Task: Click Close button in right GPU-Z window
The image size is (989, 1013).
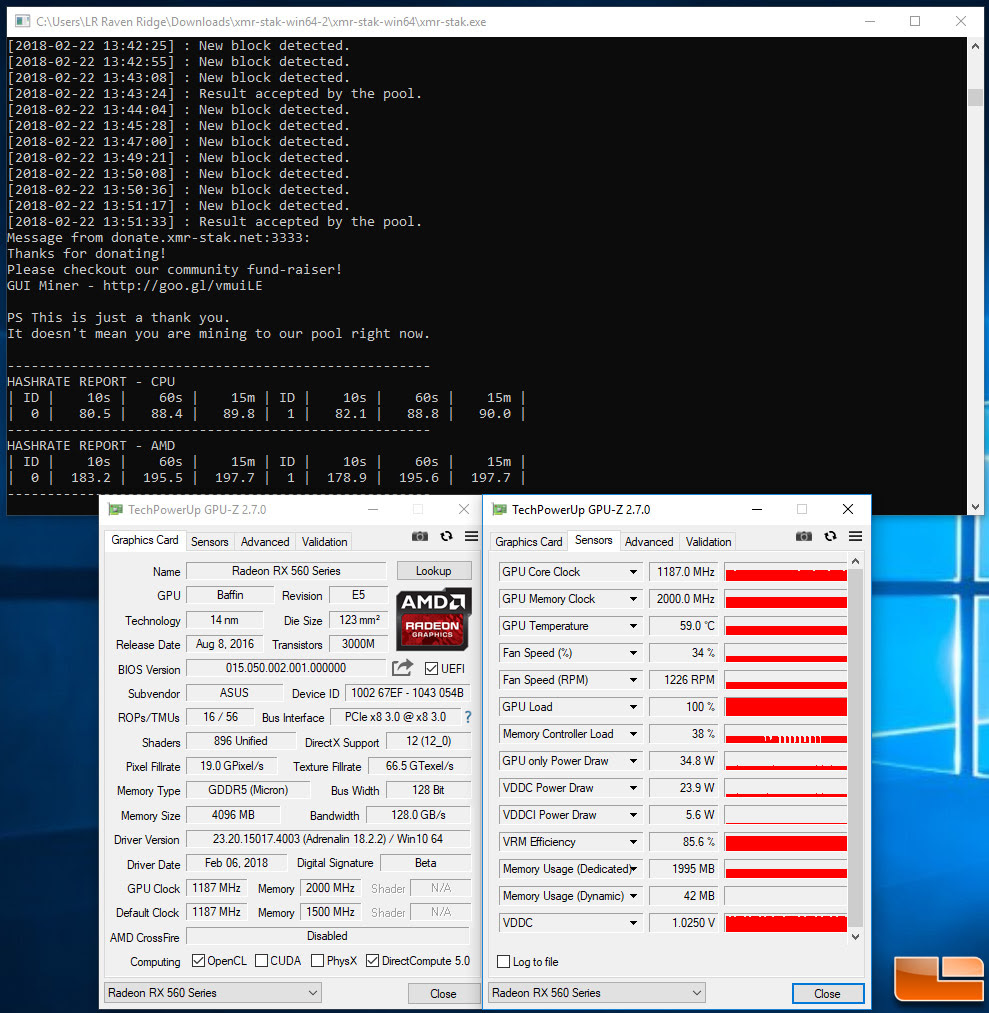Action: point(828,994)
